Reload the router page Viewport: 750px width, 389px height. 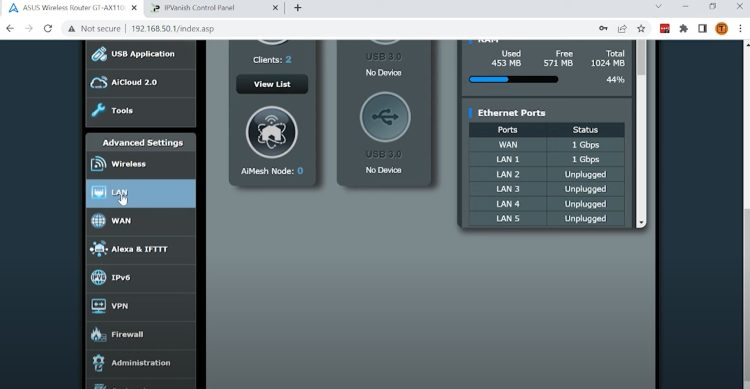pos(48,29)
